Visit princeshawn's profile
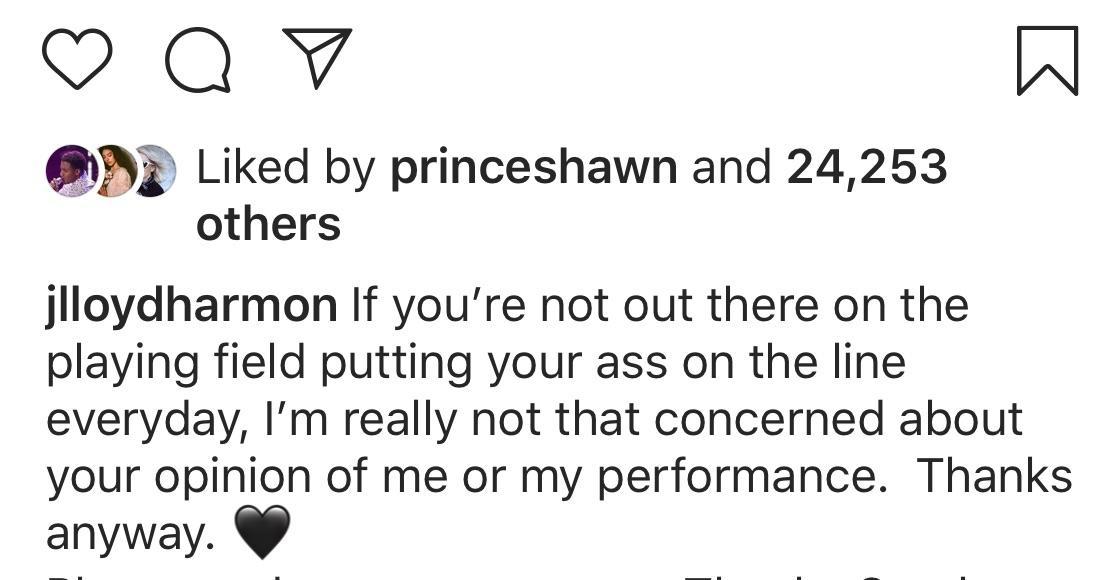The height and width of the screenshot is (580, 1101). (x=534, y=168)
